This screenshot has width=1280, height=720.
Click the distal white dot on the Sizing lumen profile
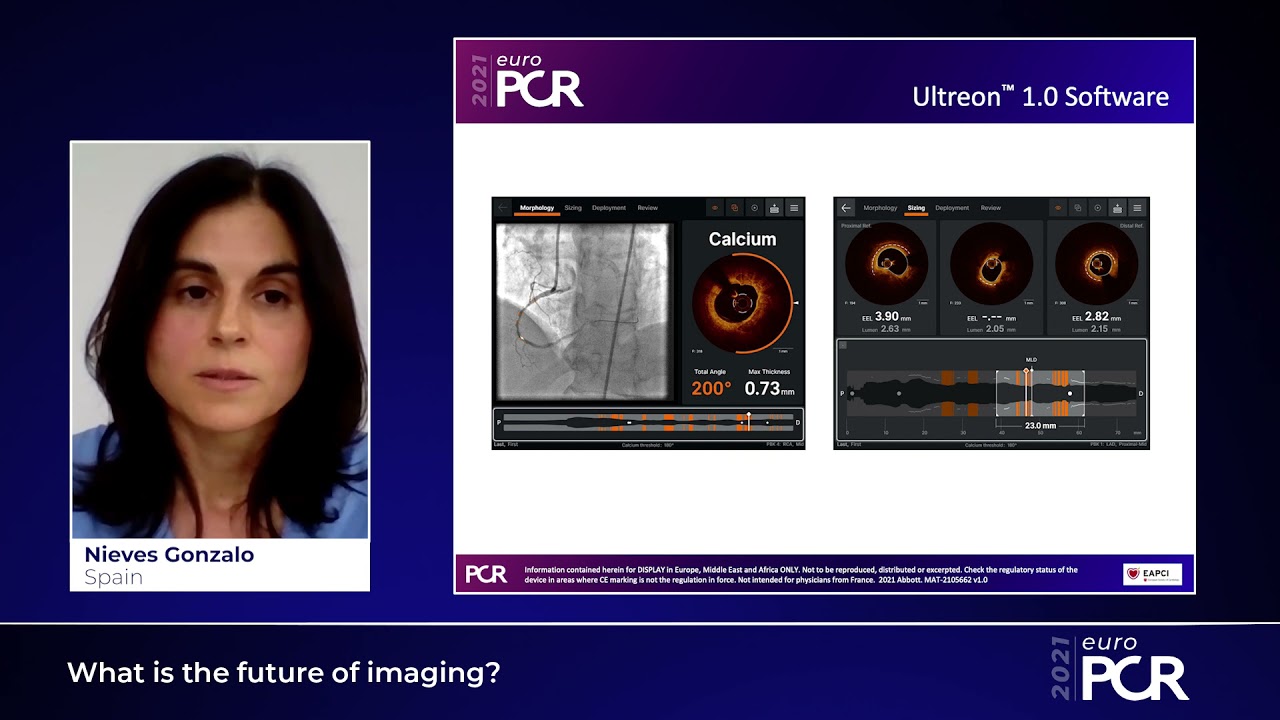(1070, 394)
